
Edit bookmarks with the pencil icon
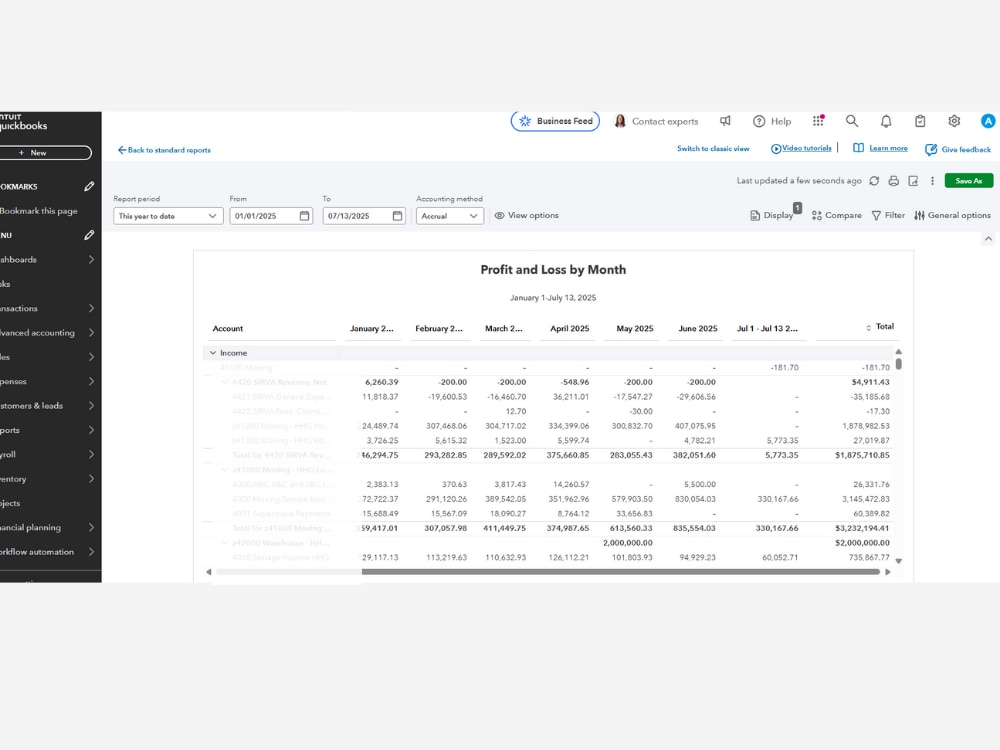(89, 186)
